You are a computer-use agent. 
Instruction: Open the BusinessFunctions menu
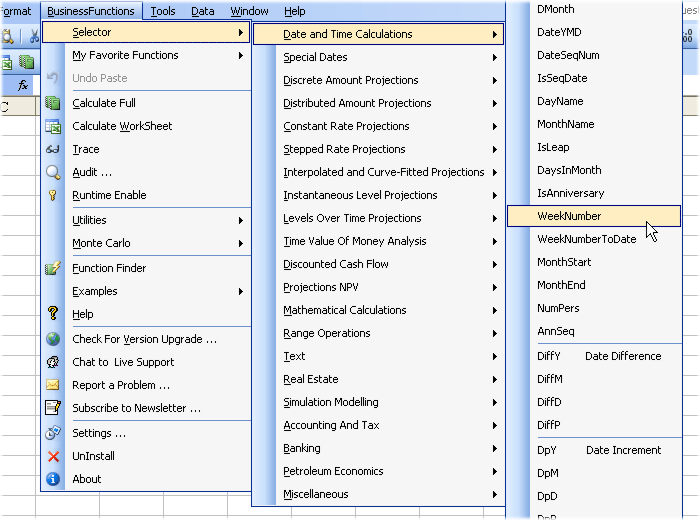(x=91, y=11)
